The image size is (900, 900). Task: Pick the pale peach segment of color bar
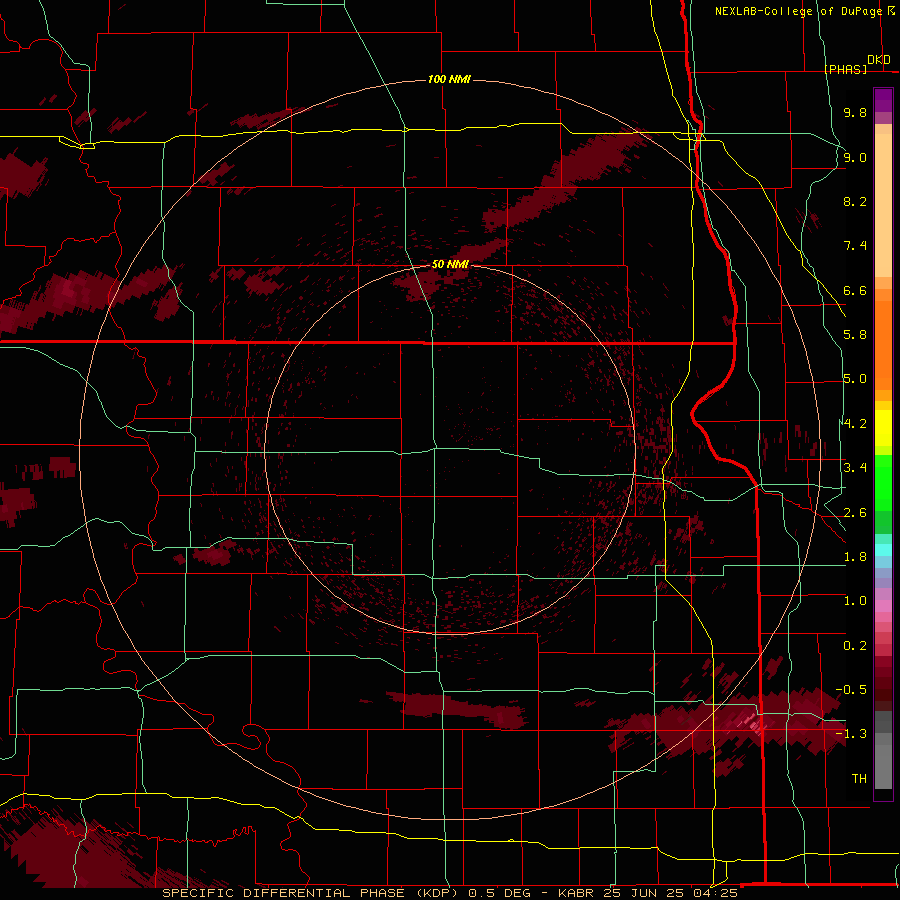click(x=883, y=207)
